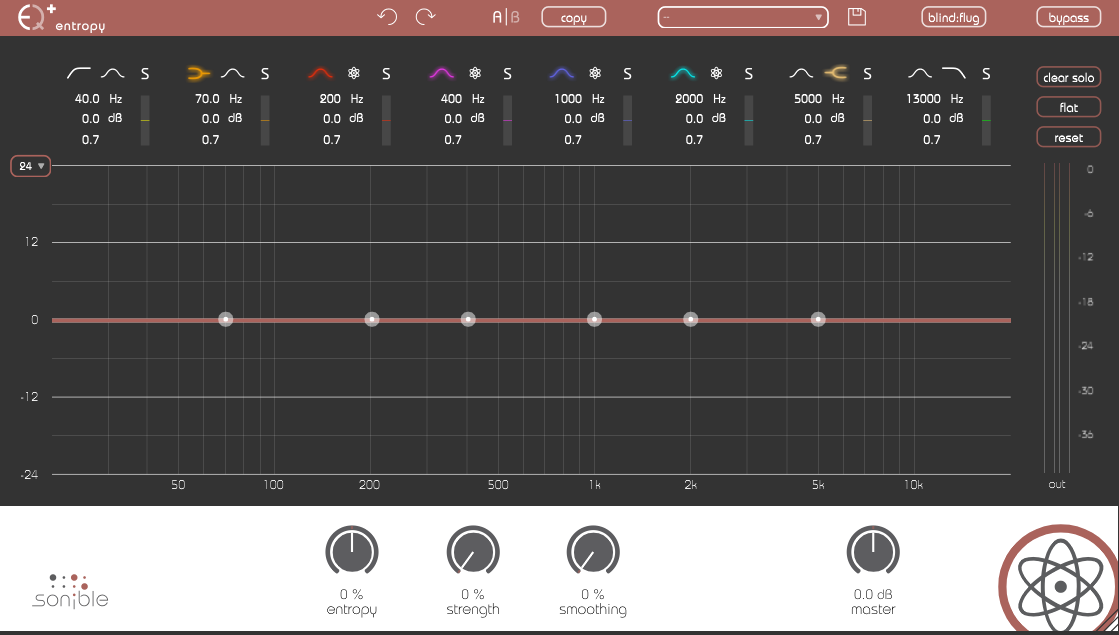The width and height of the screenshot is (1119, 635).
Task: Solo the 1000 Hz band
Action: [x=627, y=73]
